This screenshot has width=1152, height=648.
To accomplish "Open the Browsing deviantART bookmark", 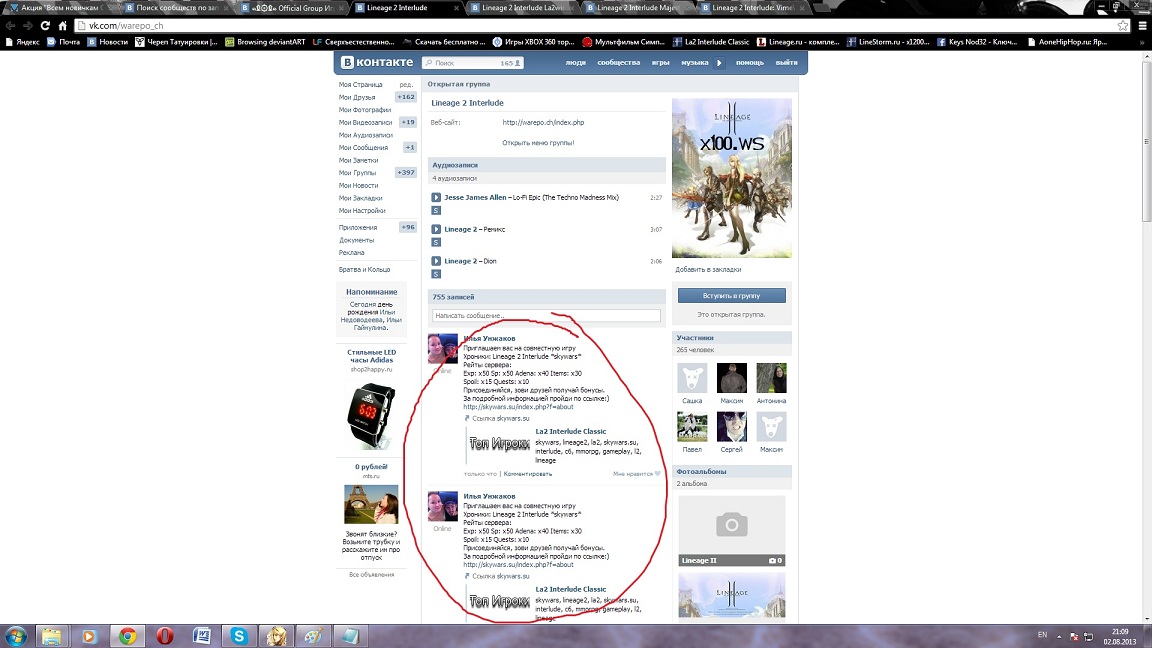I will coord(265,42).
